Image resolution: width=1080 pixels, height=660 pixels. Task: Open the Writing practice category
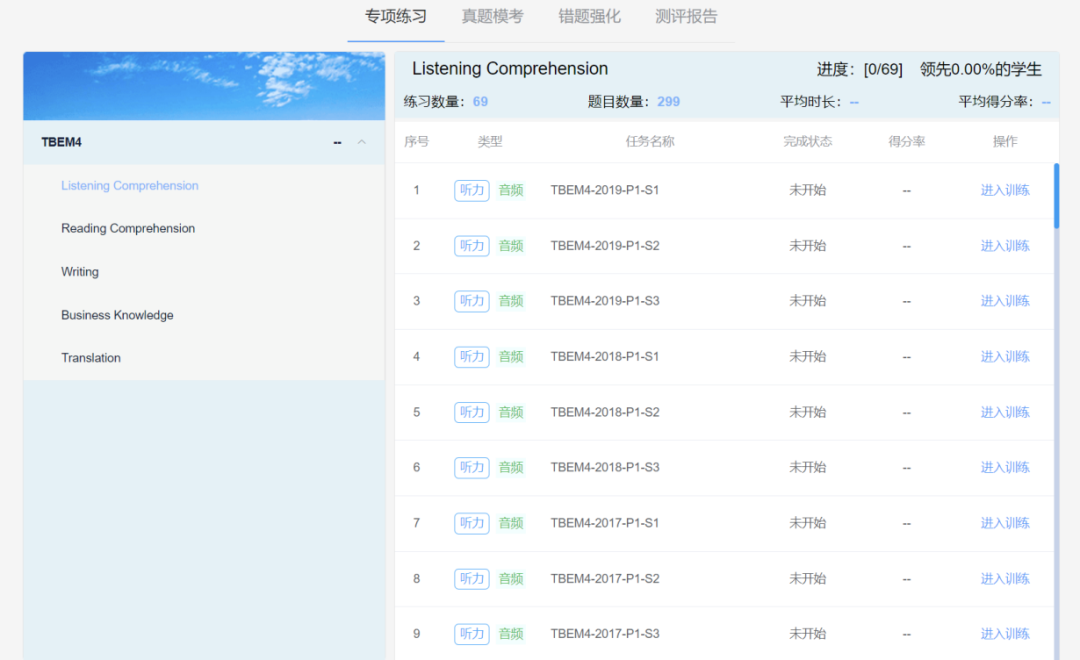pyautogui.click(x=80, y=272)
